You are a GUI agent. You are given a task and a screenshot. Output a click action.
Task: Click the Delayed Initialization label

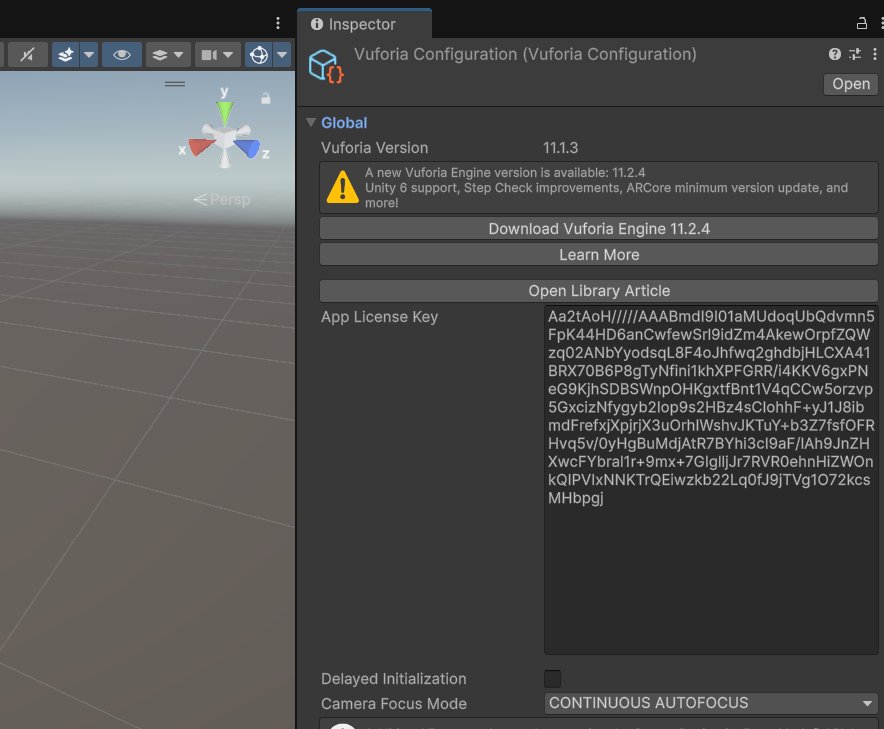point(394,679)
